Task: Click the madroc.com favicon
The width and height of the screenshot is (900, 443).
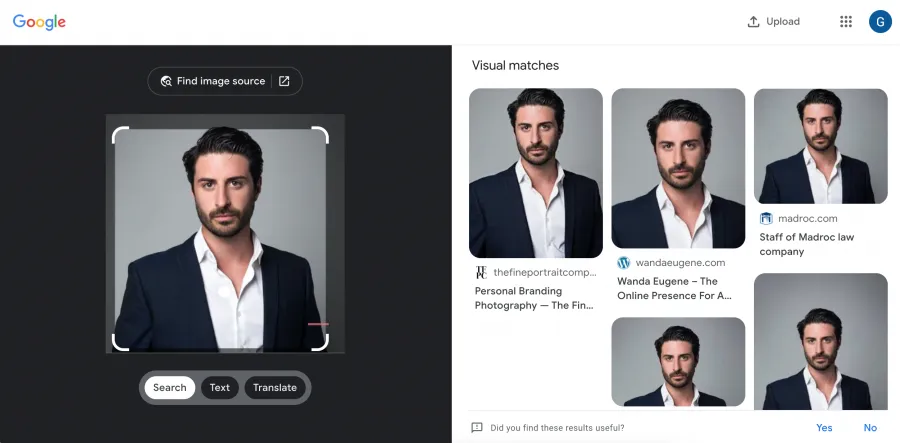Action: tap(766, 219)
